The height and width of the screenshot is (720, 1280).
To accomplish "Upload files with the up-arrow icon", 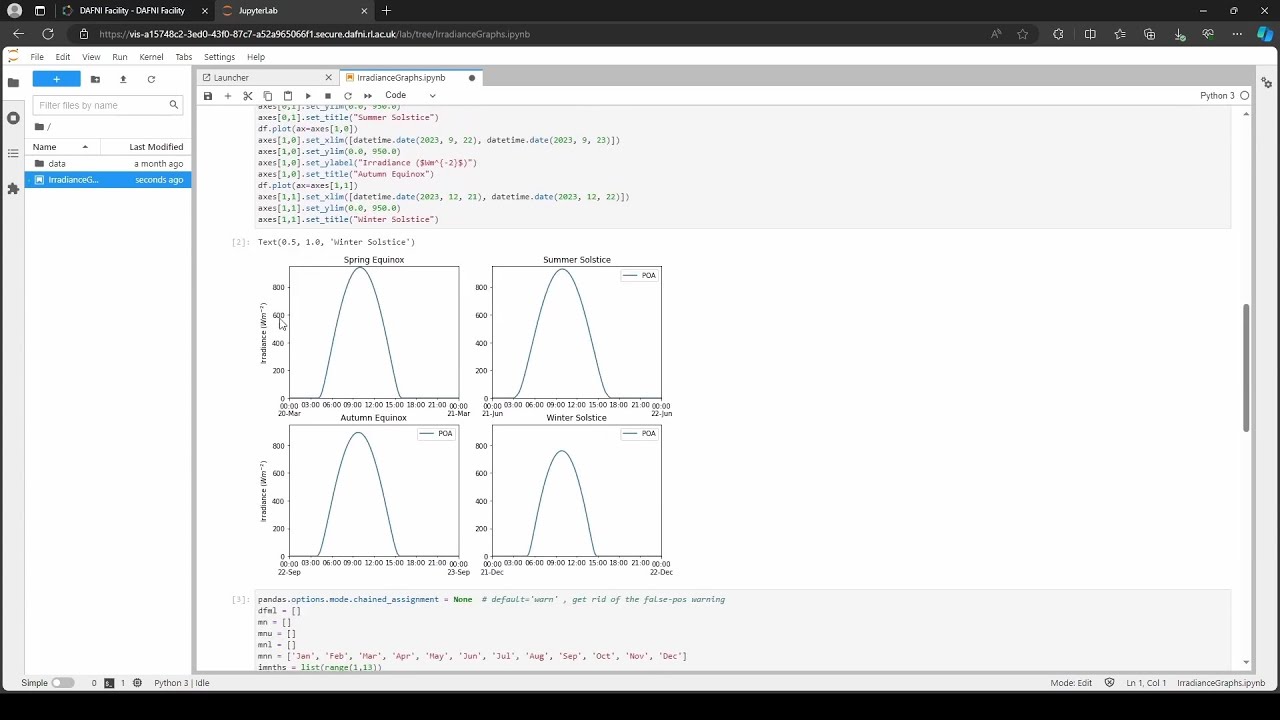I will (x=123, y=79).
